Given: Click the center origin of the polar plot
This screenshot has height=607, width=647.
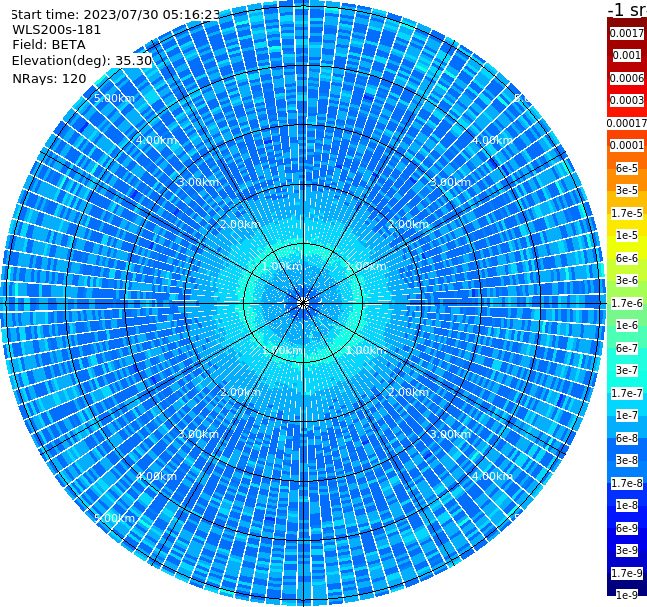Looking at the screenshot, I should click(x=303, y=303).
